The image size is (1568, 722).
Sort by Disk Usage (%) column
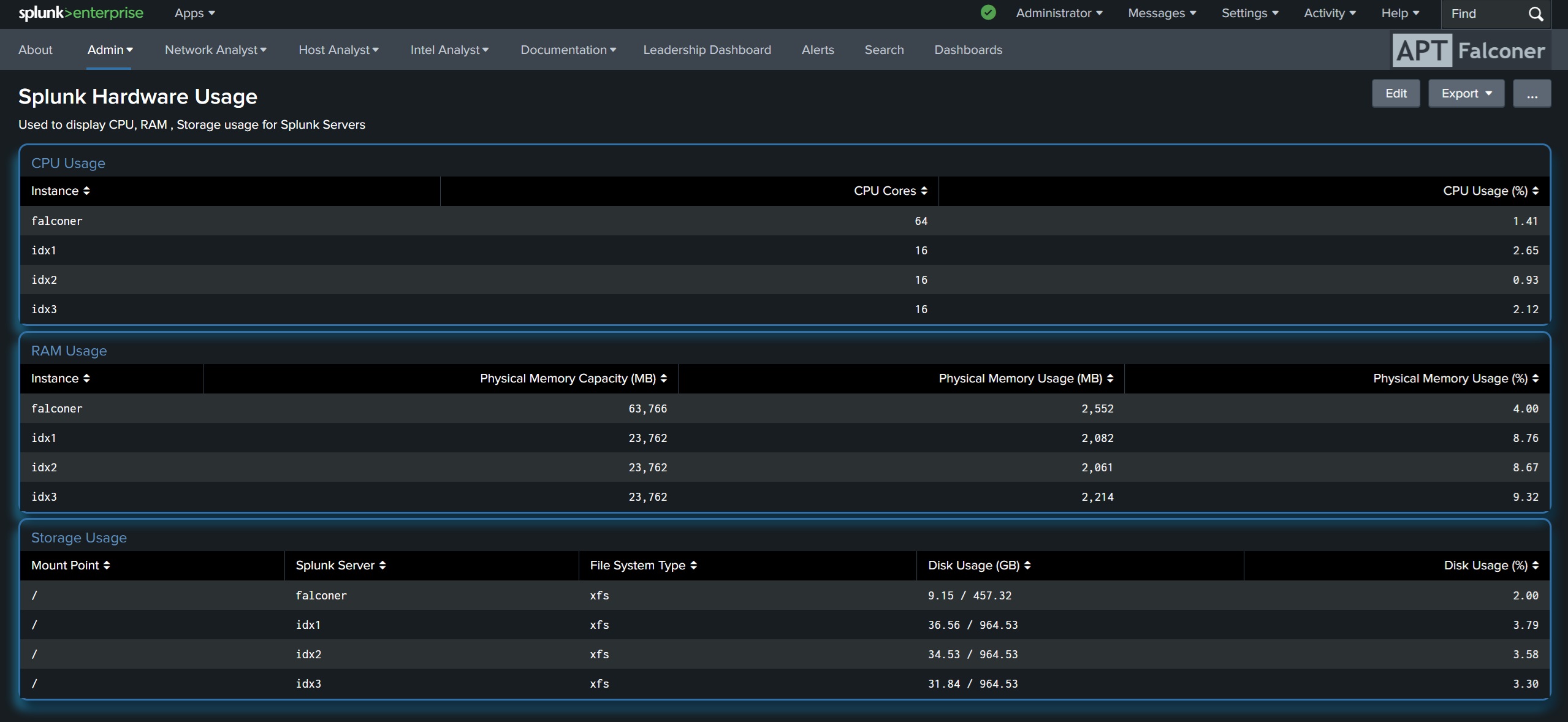click(1491, 566)
